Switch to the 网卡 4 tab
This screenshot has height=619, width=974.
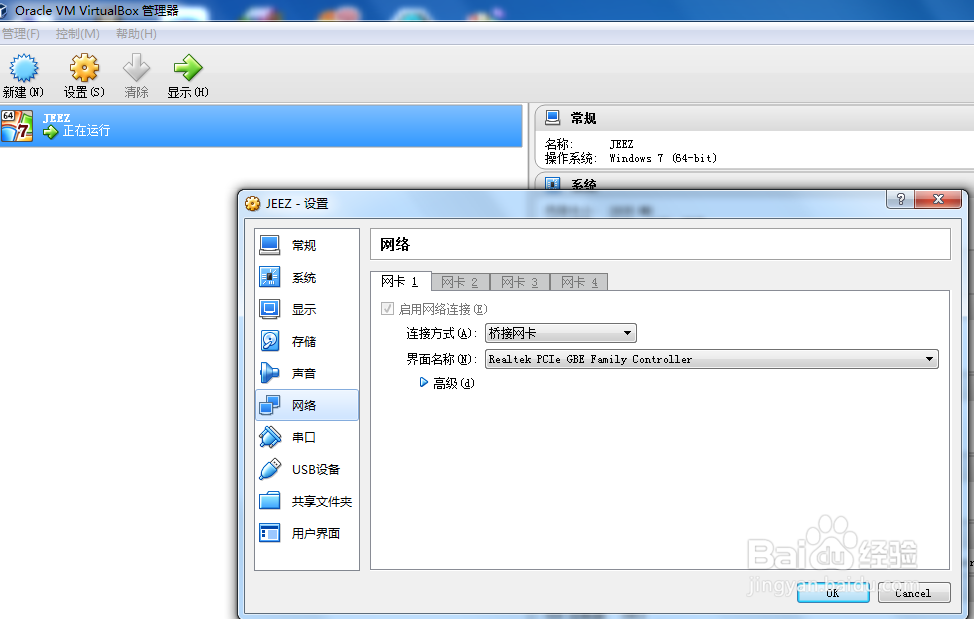coord(579,282)
